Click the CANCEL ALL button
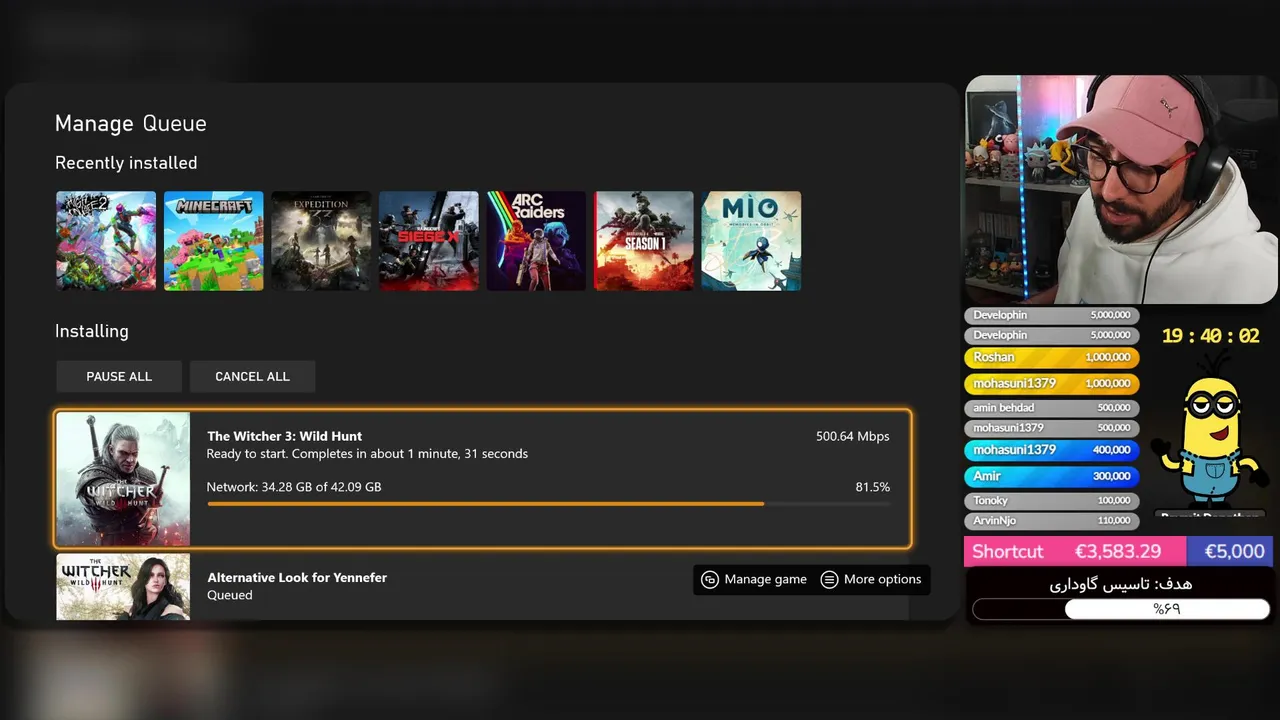 click(252, 376)
